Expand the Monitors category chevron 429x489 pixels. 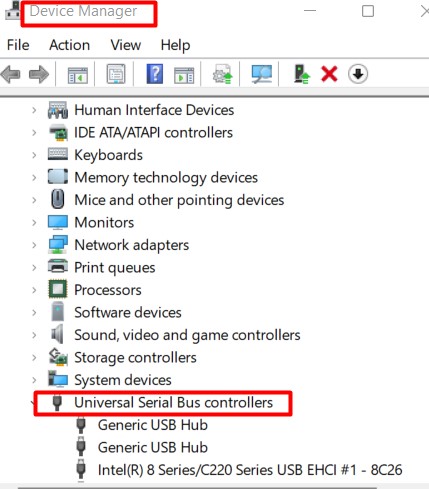(34, 223)
